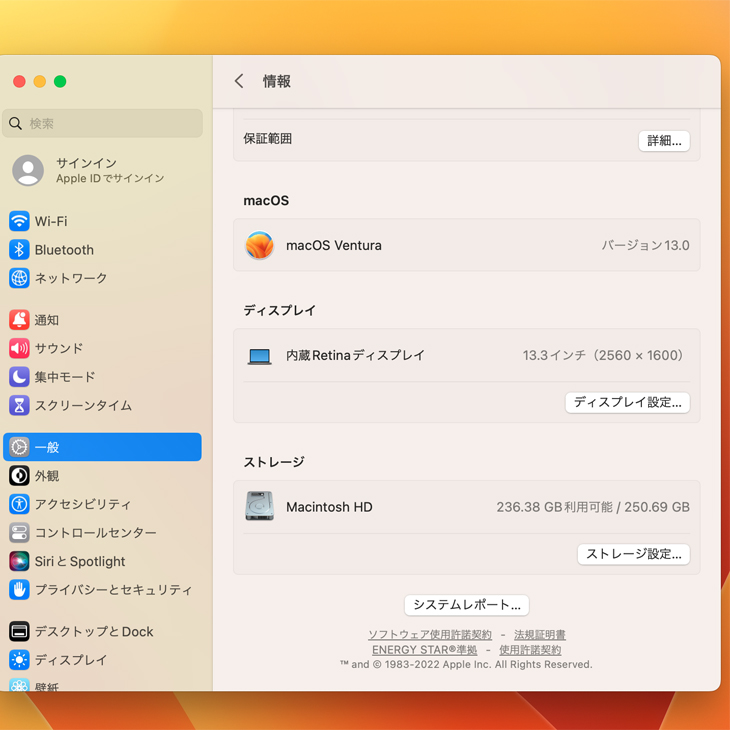Click the Macintosh HD name text
Screen dimensions: 730x730
point(329,507)
